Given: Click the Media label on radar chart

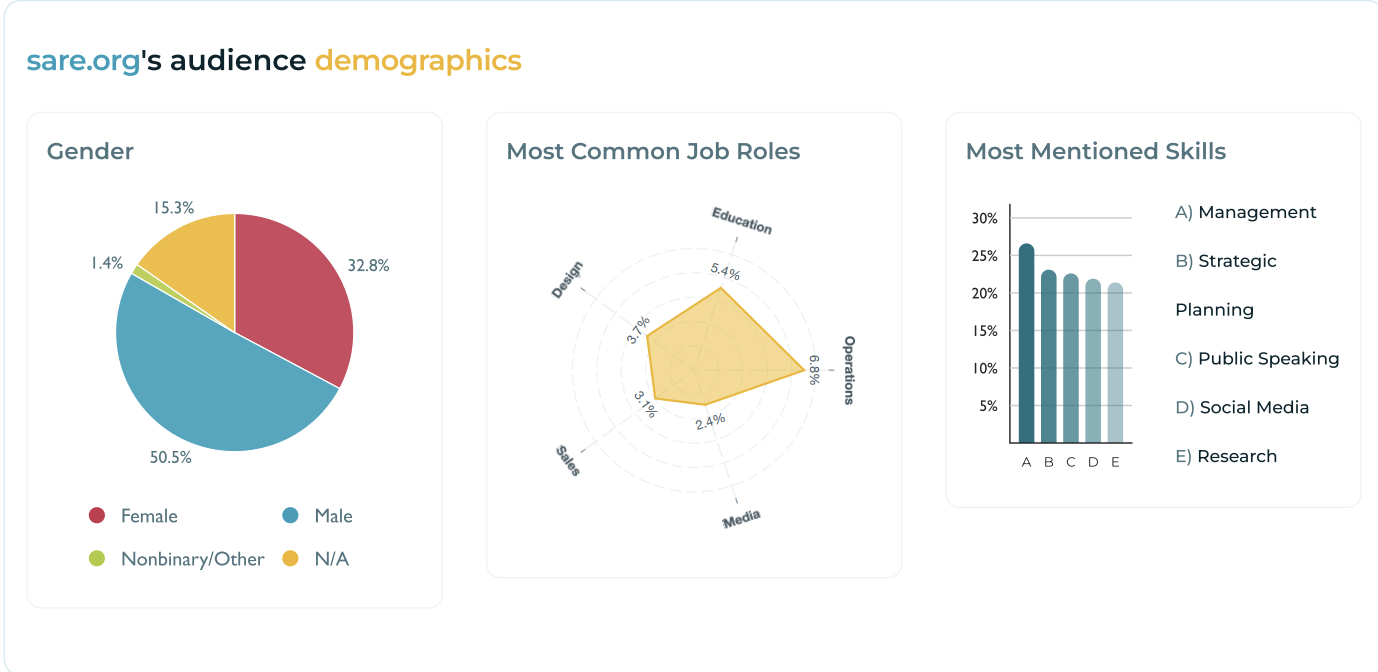Looking at the screenshot, I should pos(742,519).
